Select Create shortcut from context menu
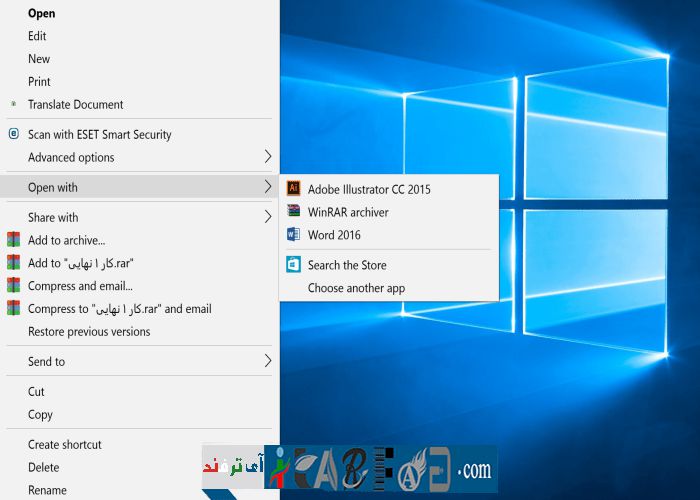 pyautogui.click(x=65, y=445)
